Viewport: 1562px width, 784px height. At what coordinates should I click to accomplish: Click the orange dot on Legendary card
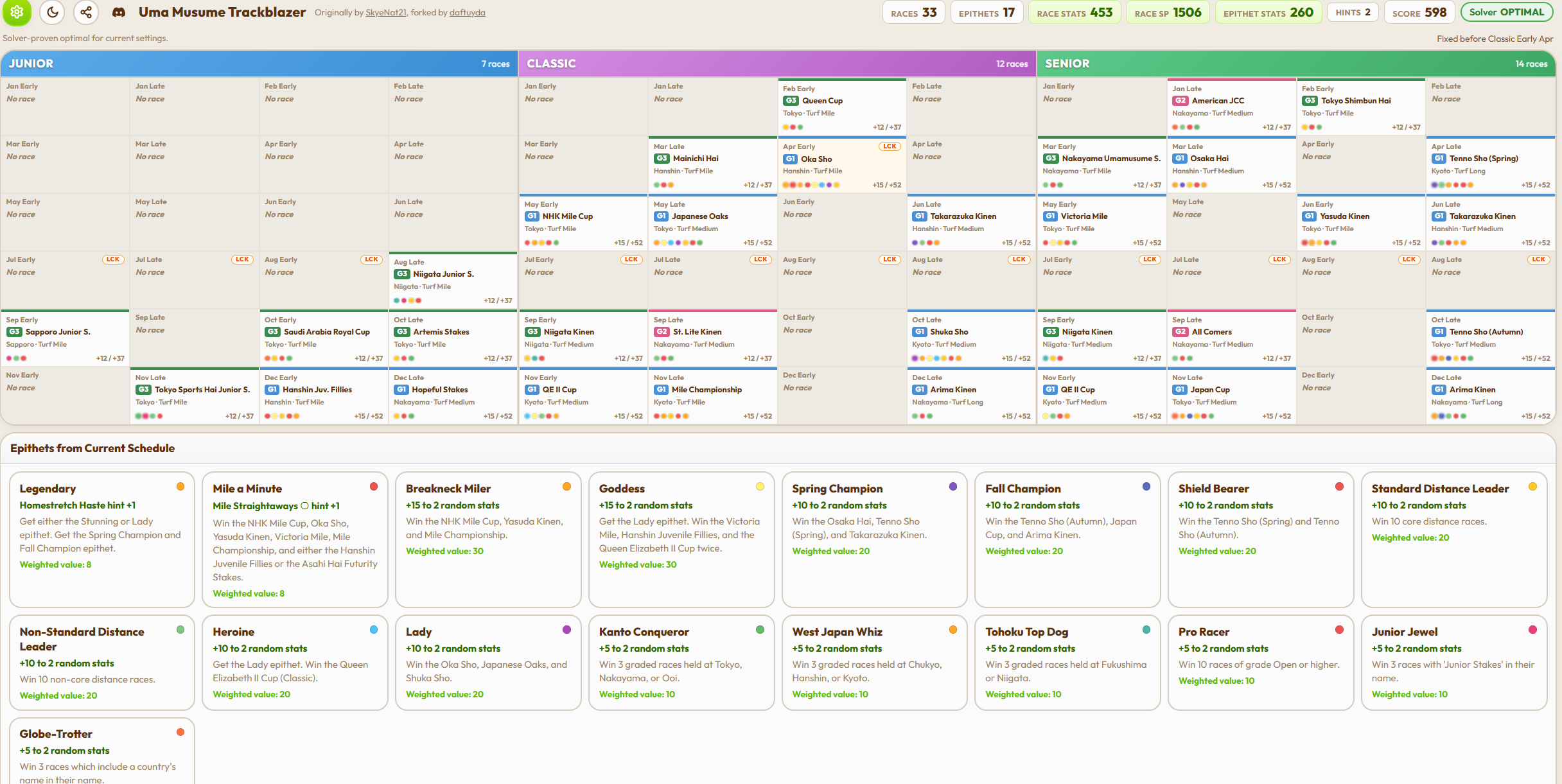click(180, 487)
